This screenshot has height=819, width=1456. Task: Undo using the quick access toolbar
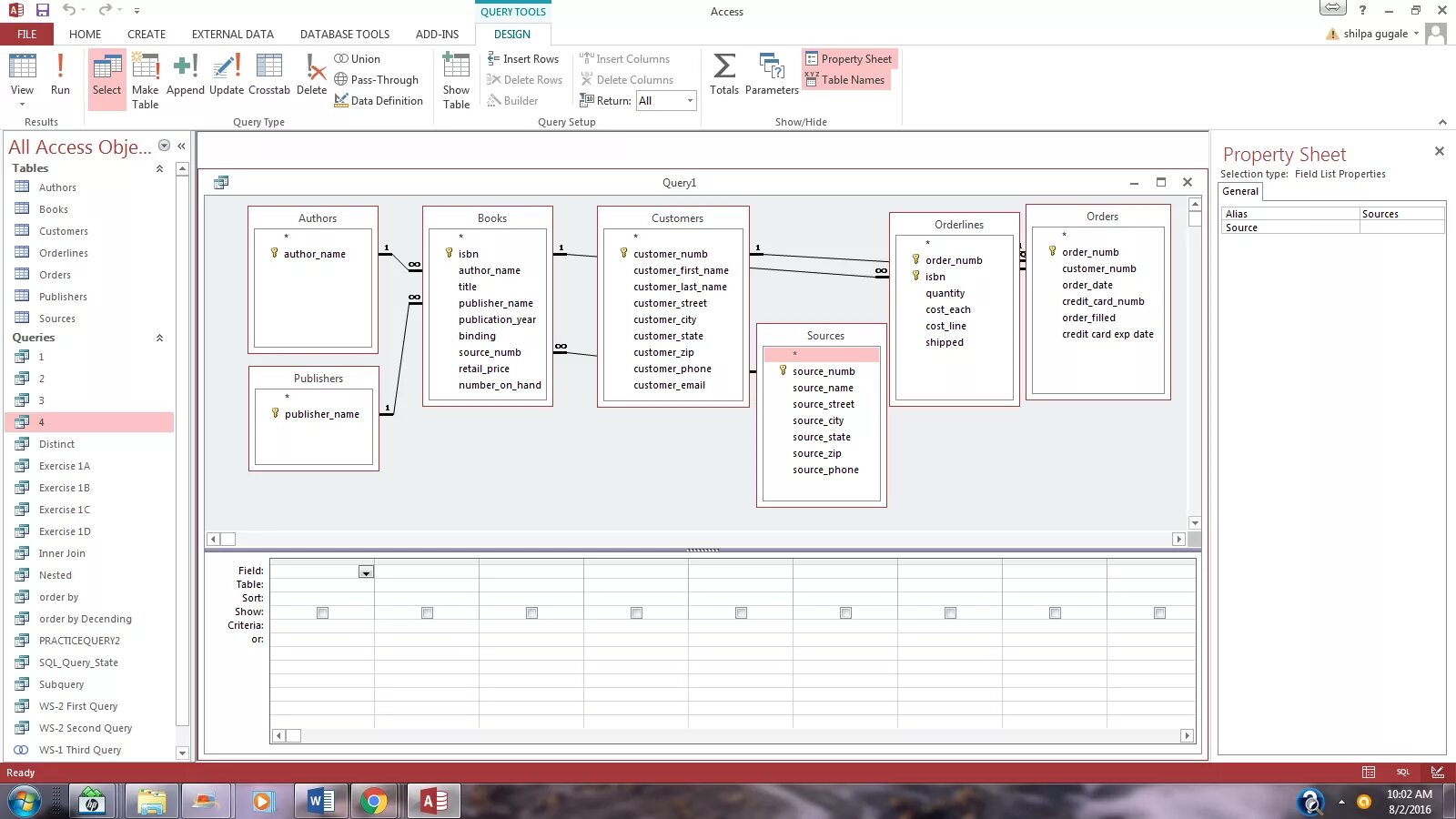click(x=69, y=10)
